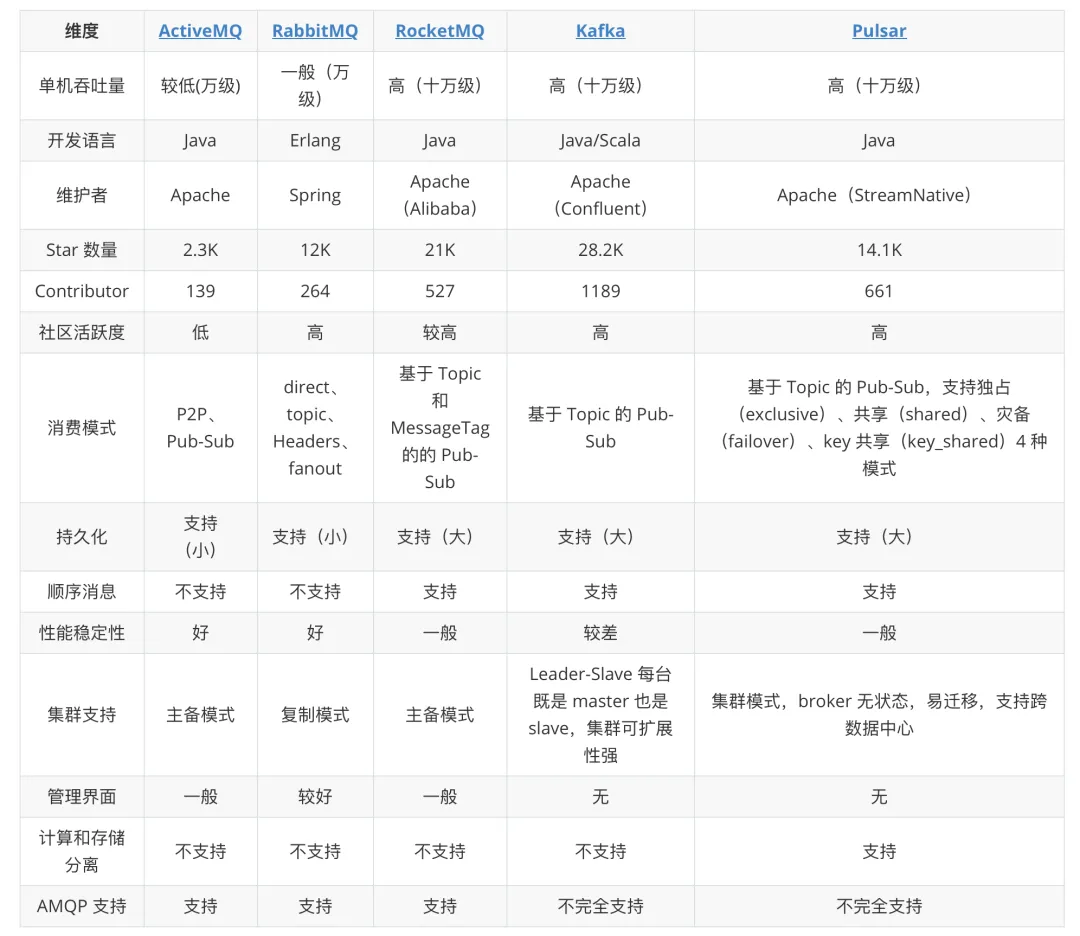This screenshot has width=1080, height=936.
Task: Open the ActiveMQ link in header
Action: 200,31
